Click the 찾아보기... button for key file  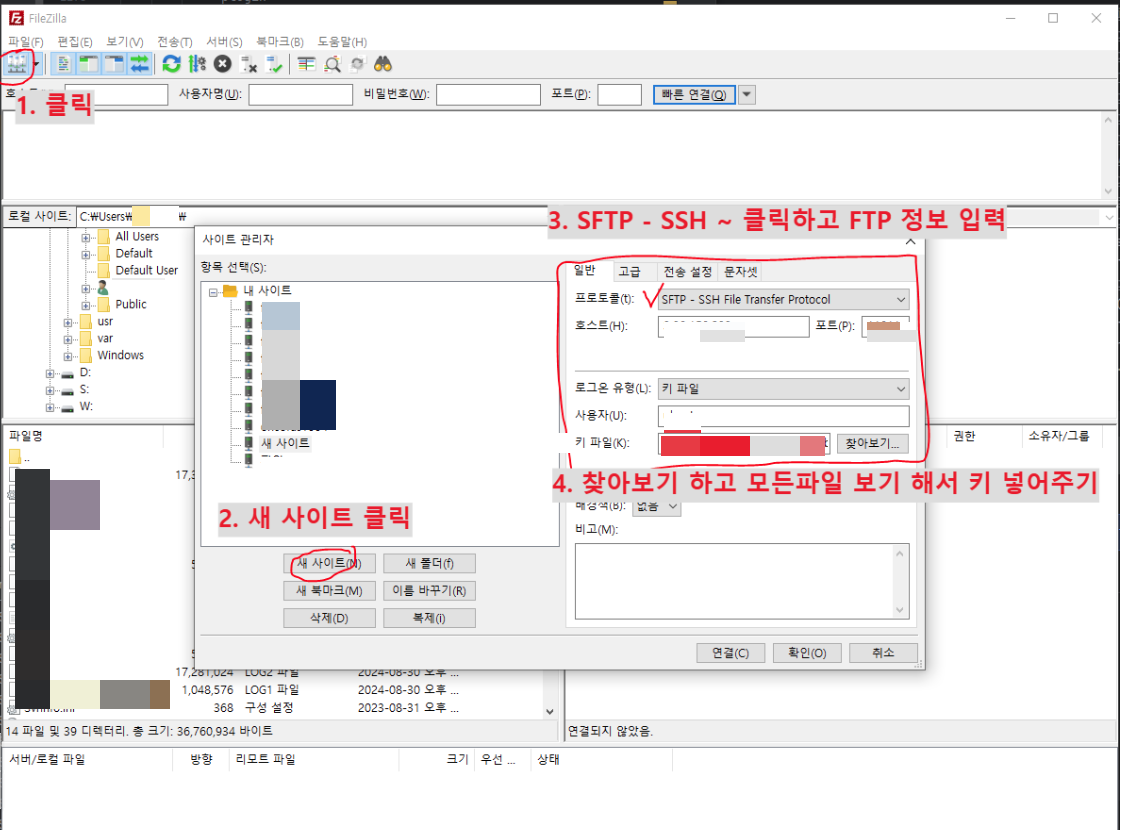(x=872, y=444)
